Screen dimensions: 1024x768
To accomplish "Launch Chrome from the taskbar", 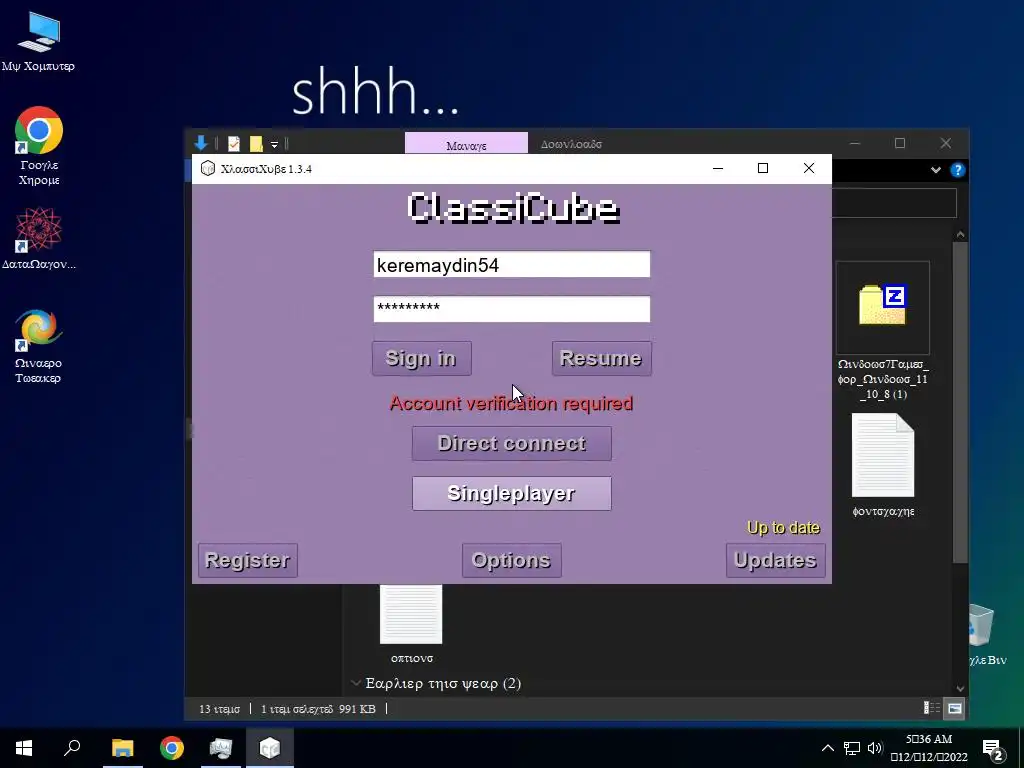I will tap(172, 748).
